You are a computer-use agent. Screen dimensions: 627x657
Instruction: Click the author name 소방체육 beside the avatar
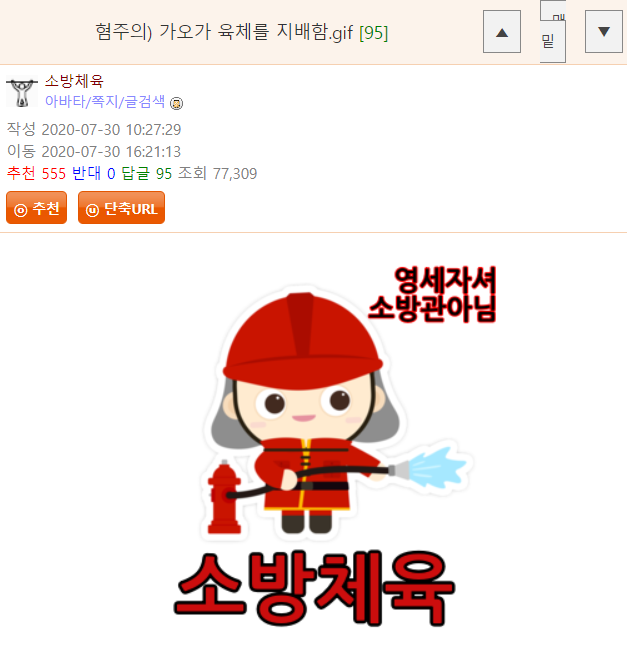pos(74,80)
